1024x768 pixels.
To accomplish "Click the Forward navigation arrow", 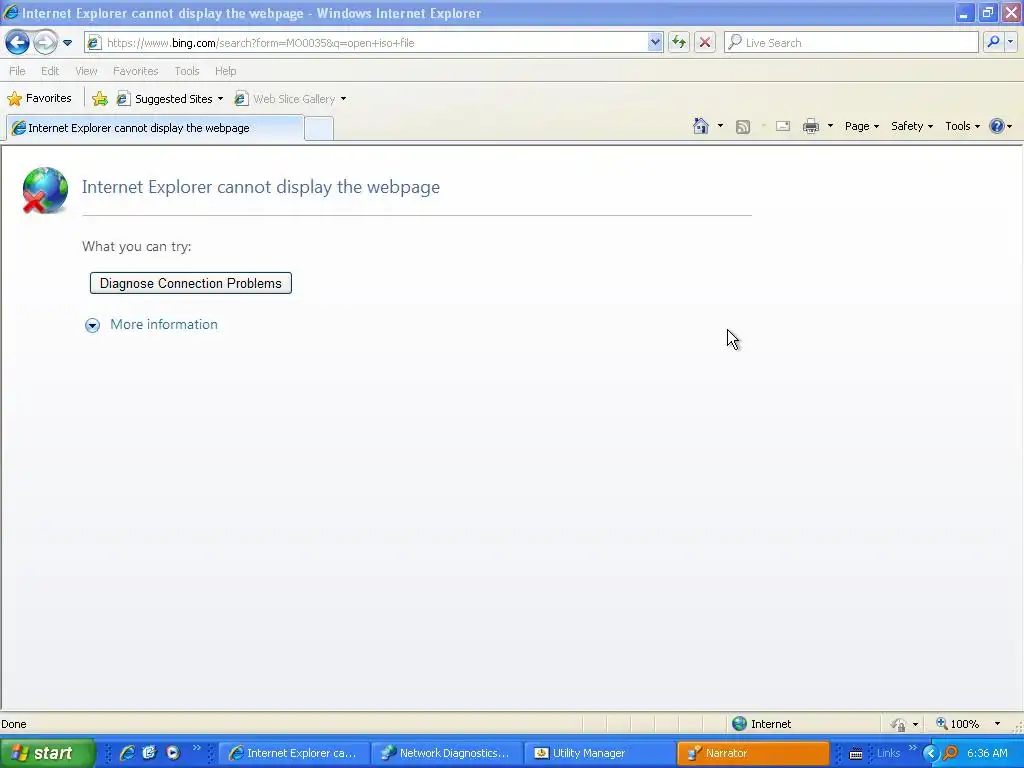I will [x=45, y=43].
